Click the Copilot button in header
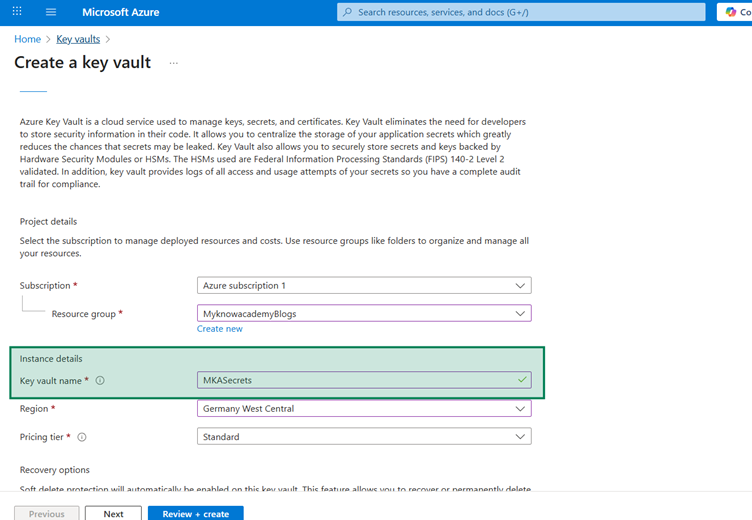Image resolution: width=752 pixels, height=520 pixels. coord(734,12)
